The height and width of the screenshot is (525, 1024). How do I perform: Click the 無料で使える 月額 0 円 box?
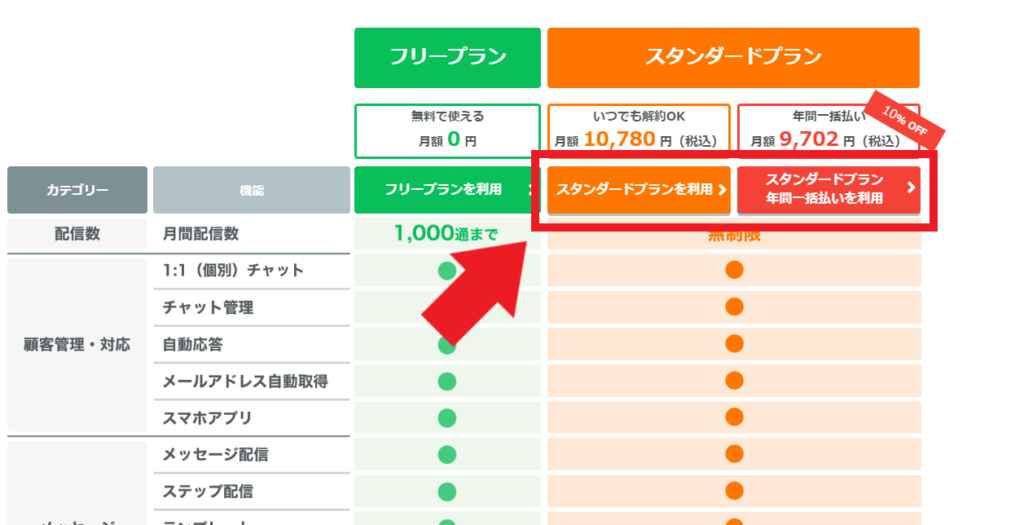click(x=447, y=131)
